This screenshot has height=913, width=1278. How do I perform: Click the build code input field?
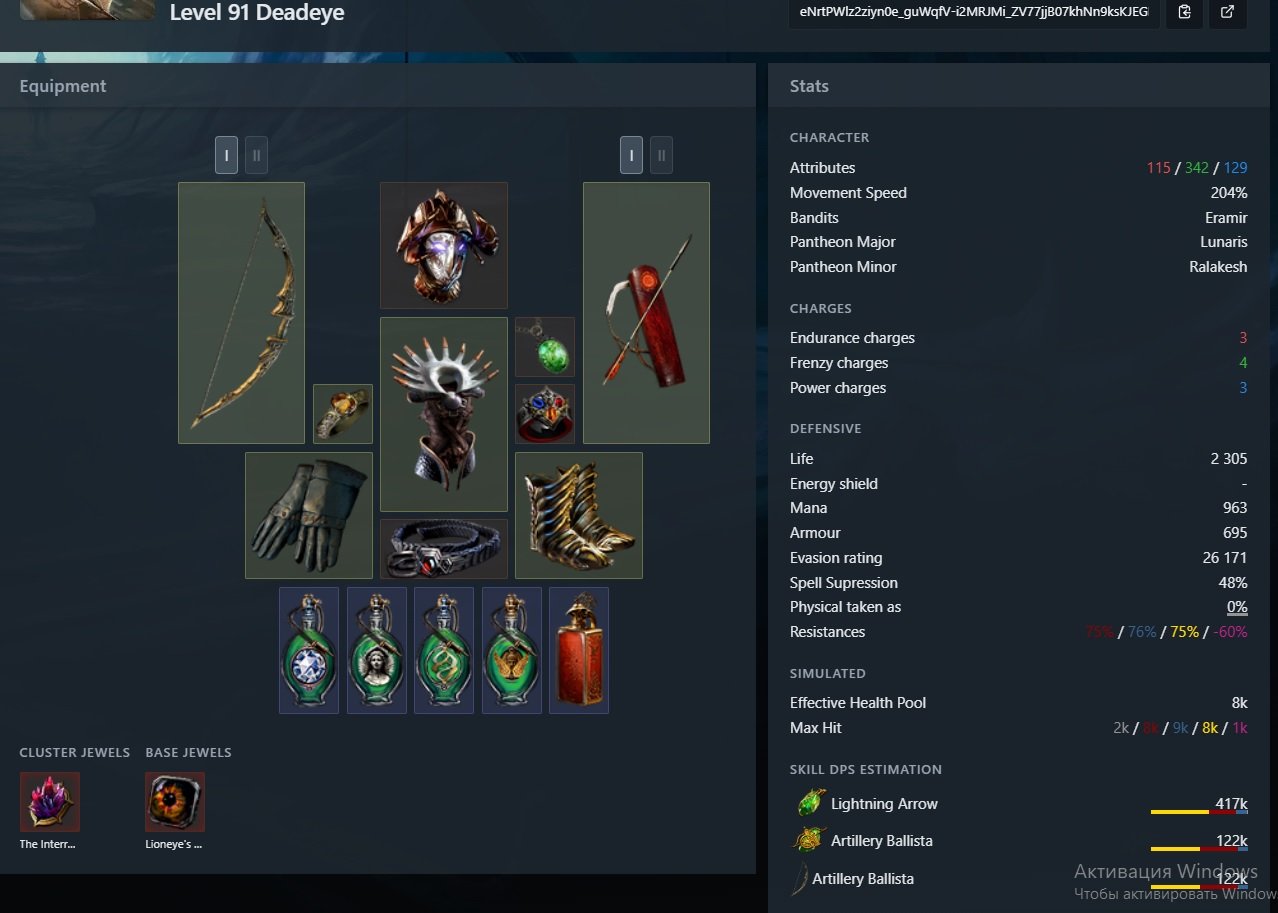point(974,13)
